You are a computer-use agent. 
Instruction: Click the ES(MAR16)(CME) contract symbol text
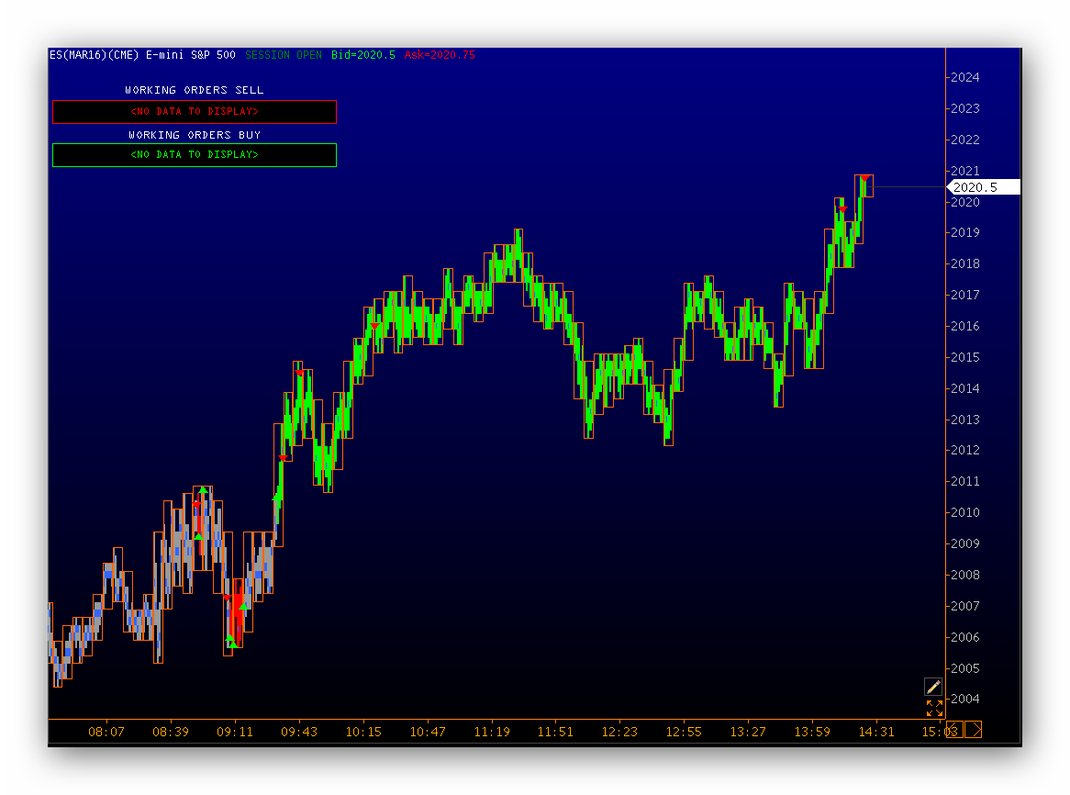click(x=94, y=55)
